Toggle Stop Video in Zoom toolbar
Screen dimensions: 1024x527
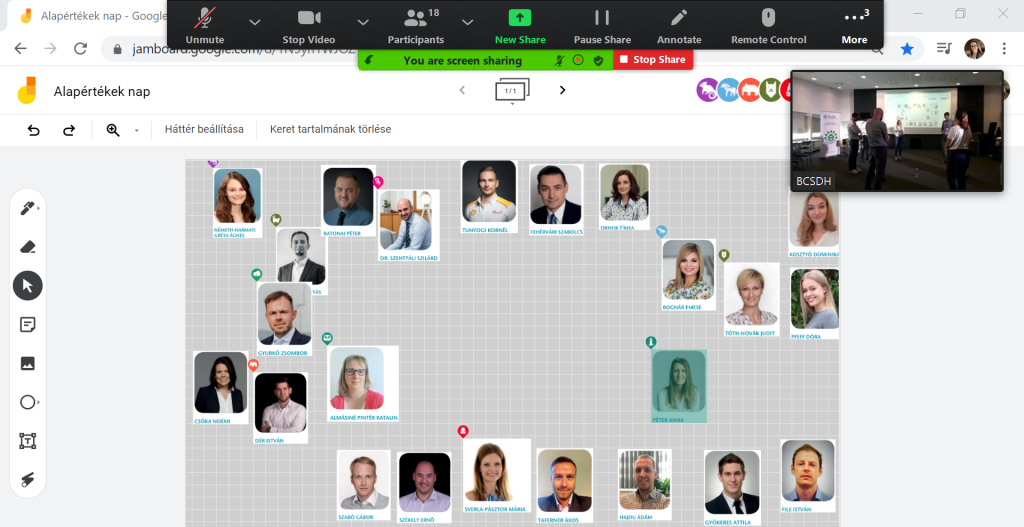[308, 24]
